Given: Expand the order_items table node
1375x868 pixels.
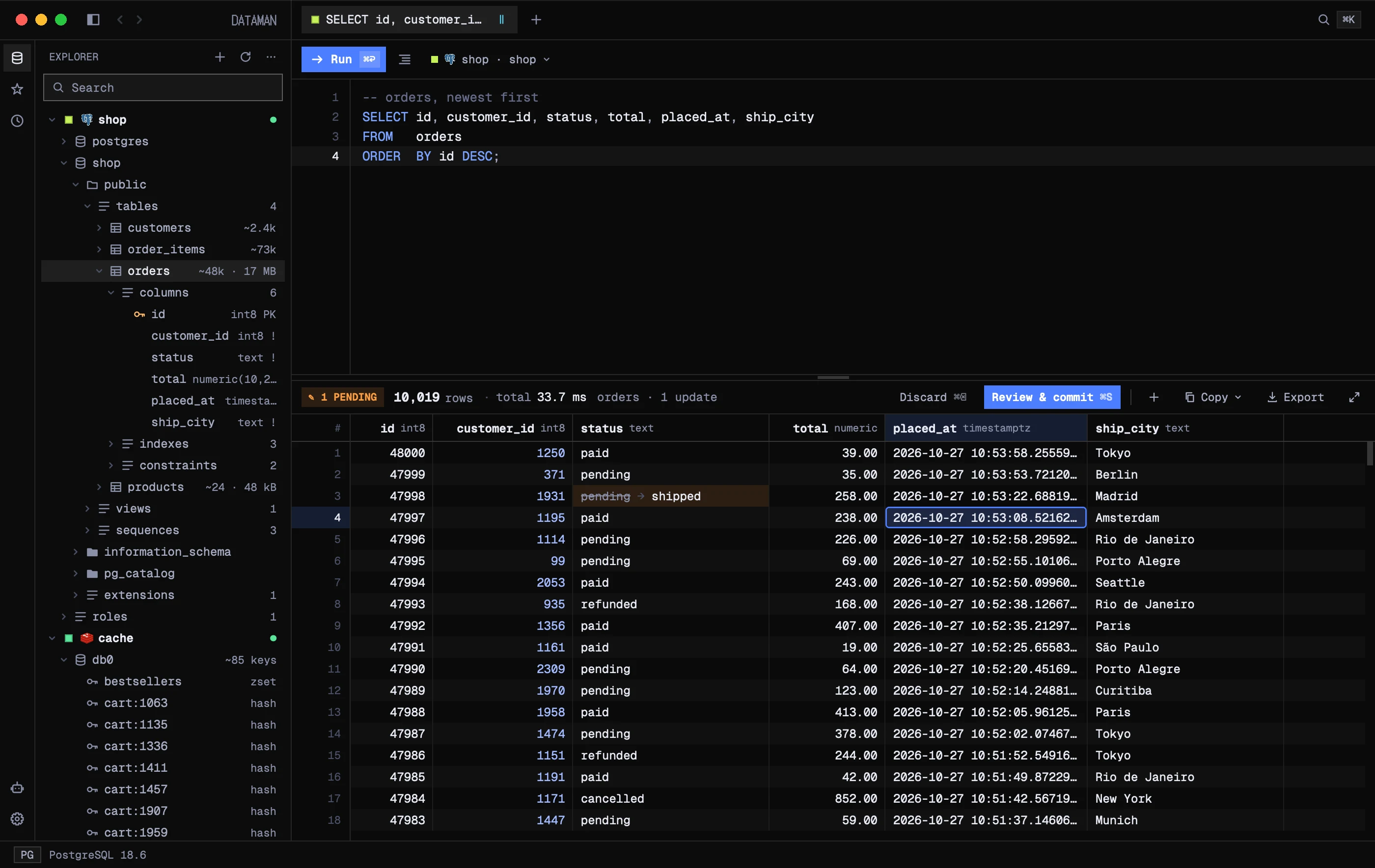Looking at the screenshot, I should coord(99,249).
